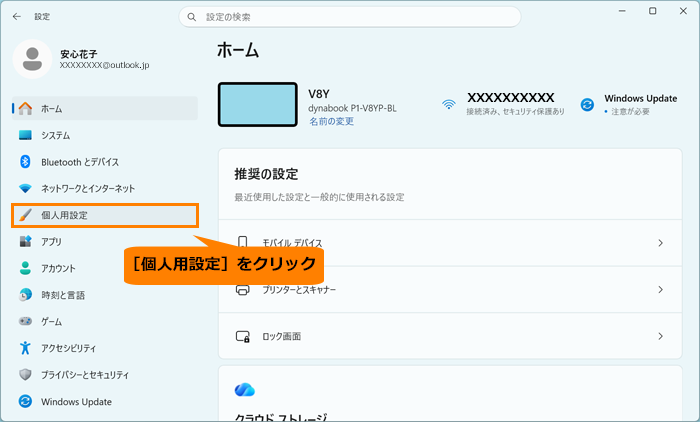Open Windows Update in the sidebar
The height and width of the screenshot is (422, 700).
pos(104,401)
